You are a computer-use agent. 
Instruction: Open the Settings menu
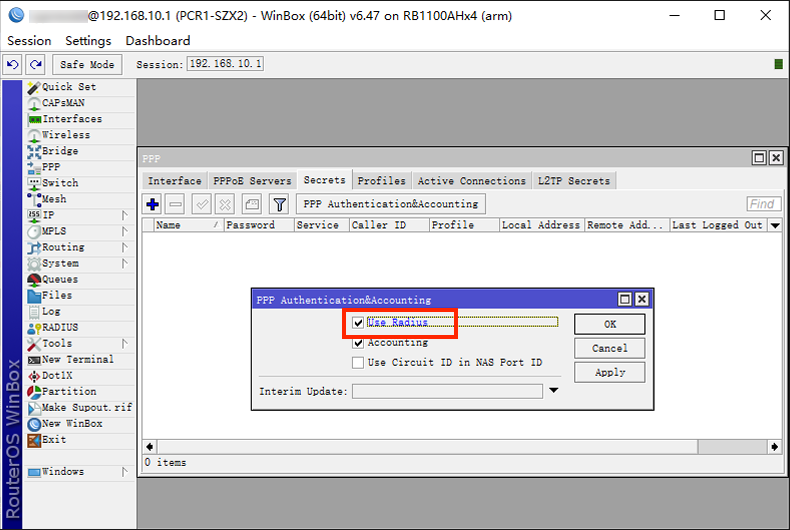pyautogui.click(x=88, y=41)
